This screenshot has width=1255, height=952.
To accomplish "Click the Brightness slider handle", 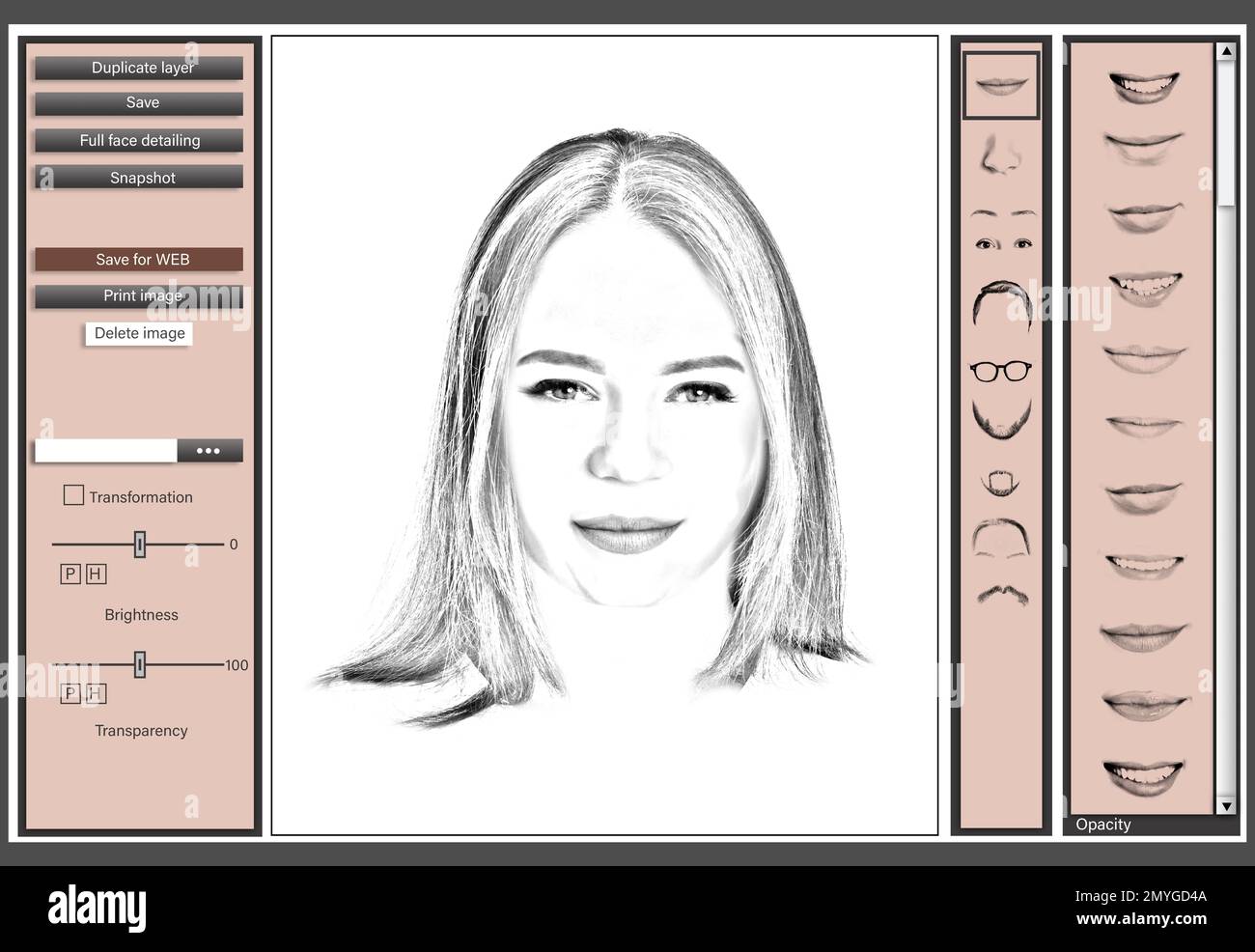I will (140, 545).
